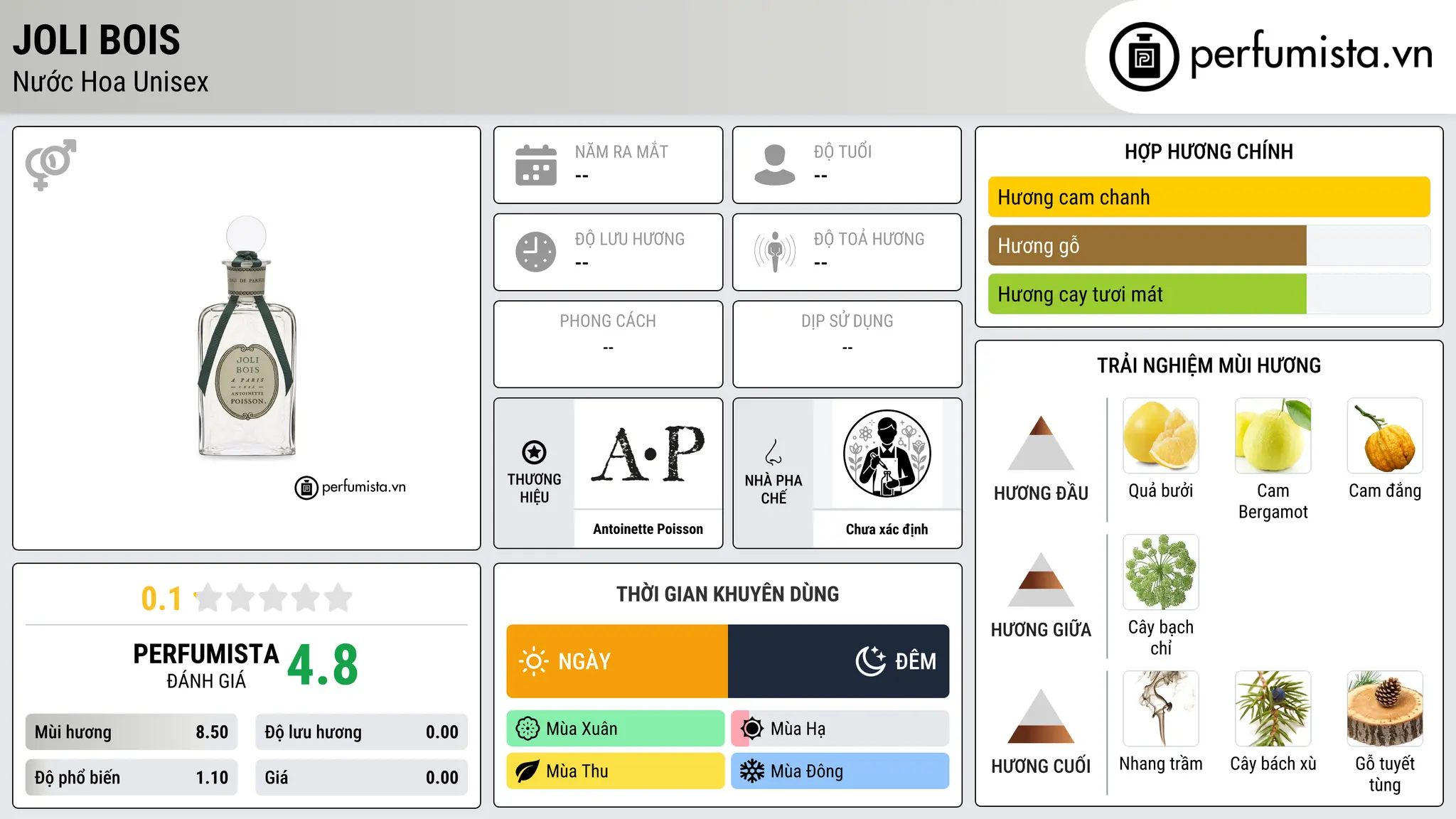Click the 'ĐỘ LƯU HƯƠNG' info label

tap(630, 239)
